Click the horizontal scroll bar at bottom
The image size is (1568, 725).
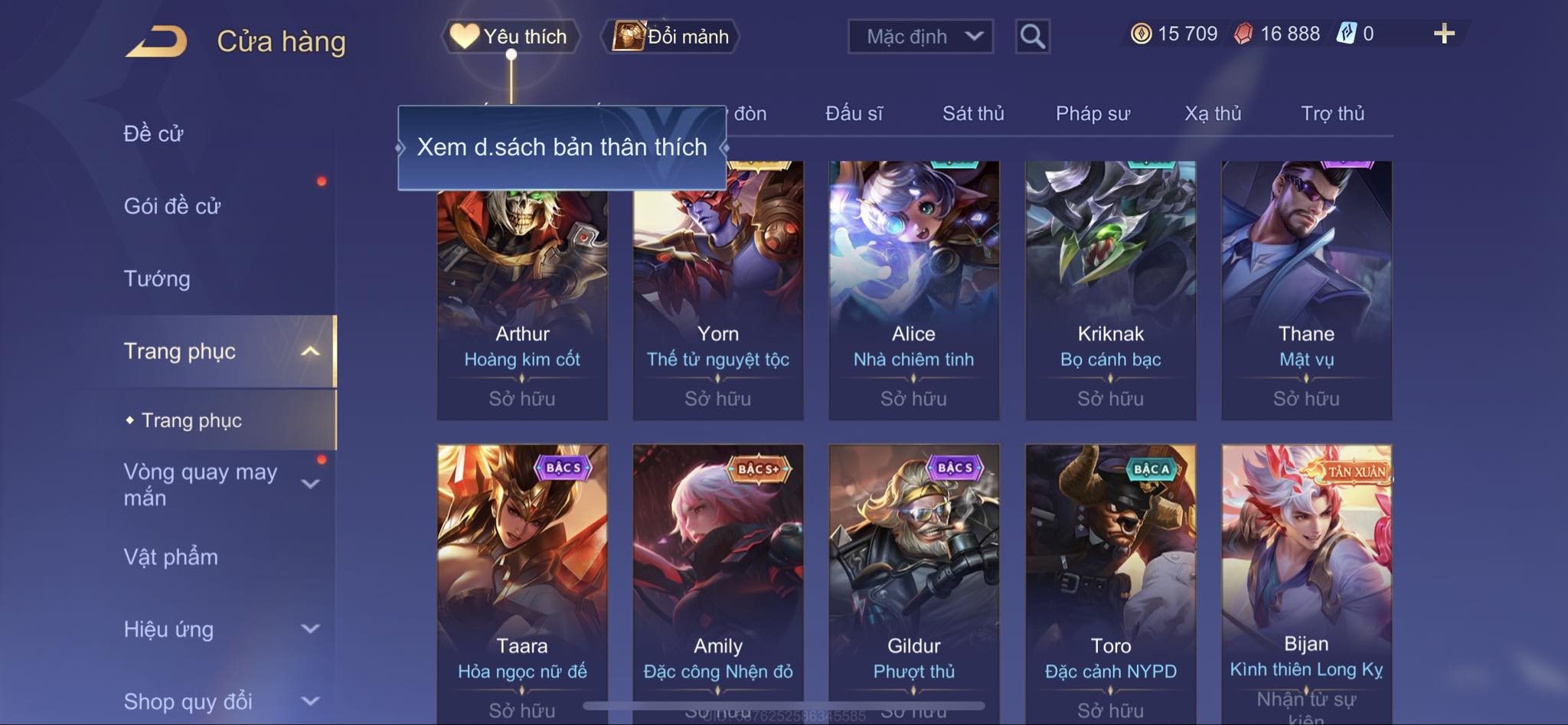click(783, 705)
